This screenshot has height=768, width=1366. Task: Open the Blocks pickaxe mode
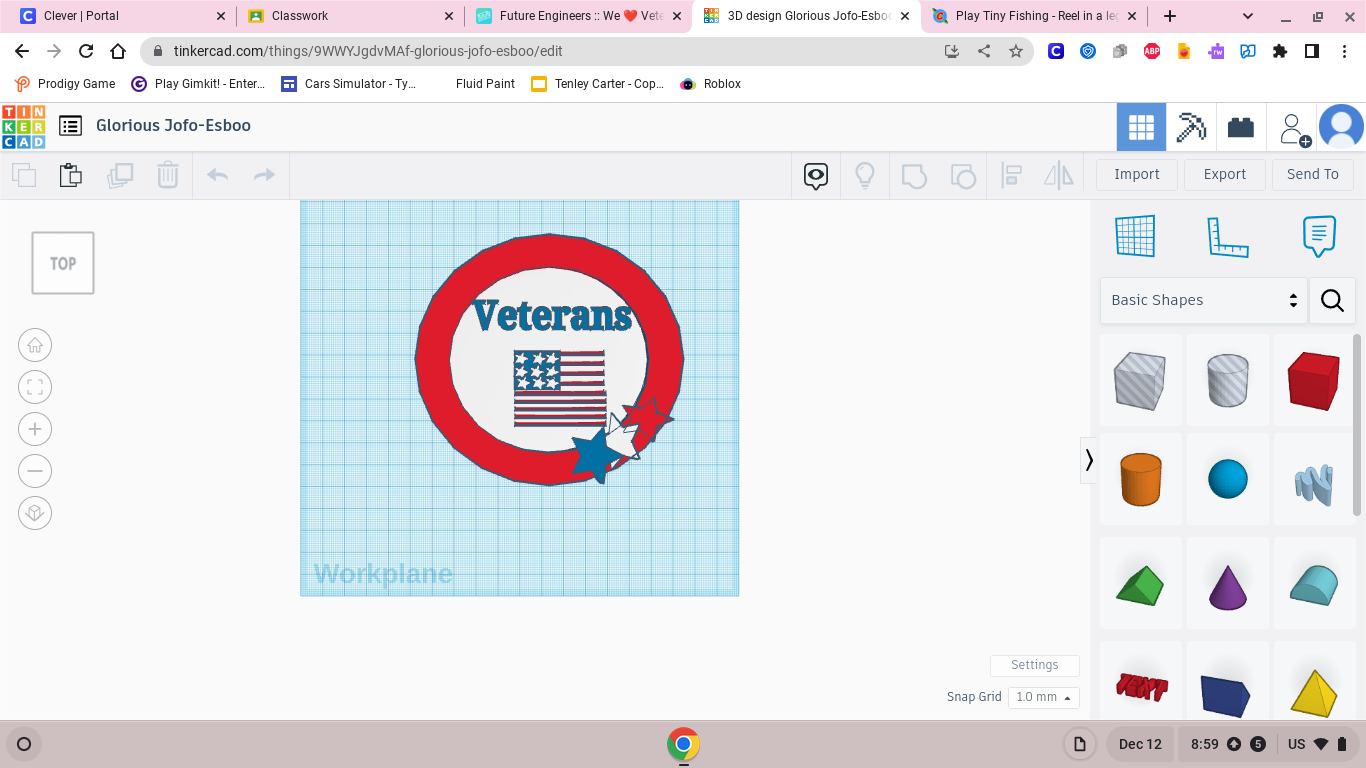pyautogui.click(x=1191, y=127)
